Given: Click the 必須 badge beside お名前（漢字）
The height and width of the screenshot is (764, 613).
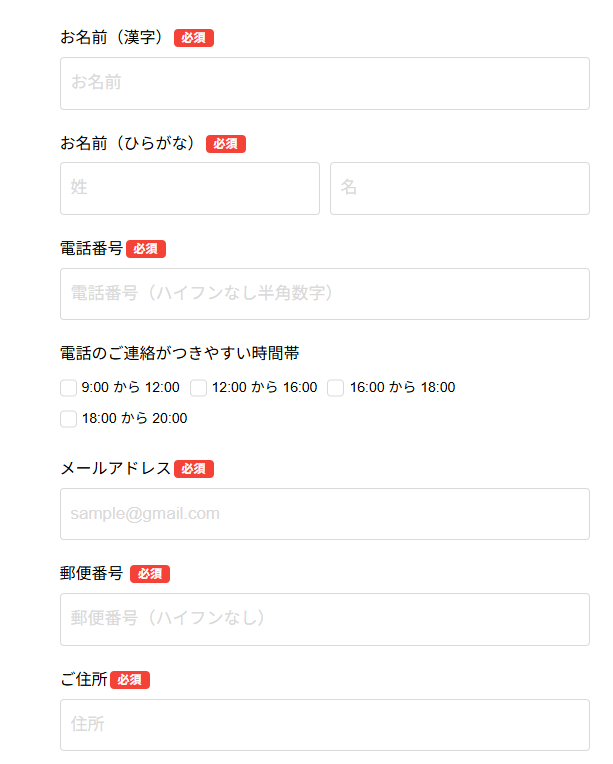Looking at the screenshot, I should click(x=194, y=38).
